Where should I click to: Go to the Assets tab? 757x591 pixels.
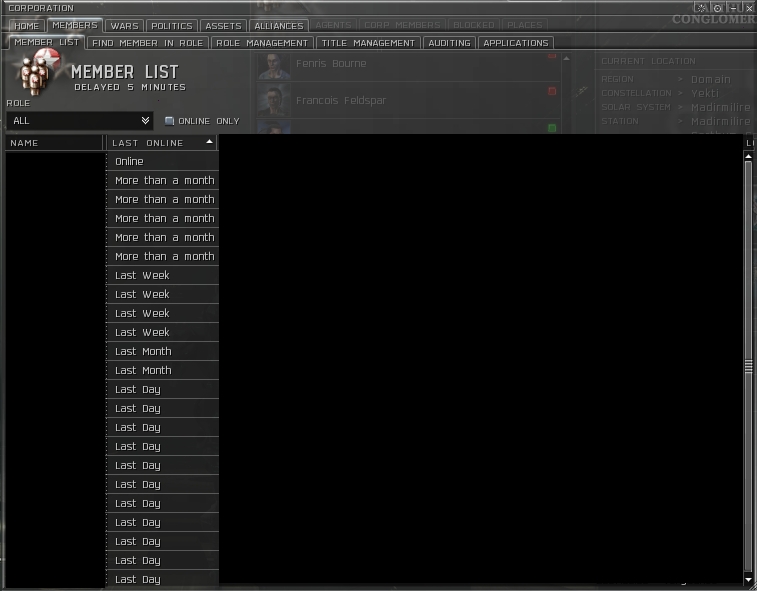click(x=223, y=26)
